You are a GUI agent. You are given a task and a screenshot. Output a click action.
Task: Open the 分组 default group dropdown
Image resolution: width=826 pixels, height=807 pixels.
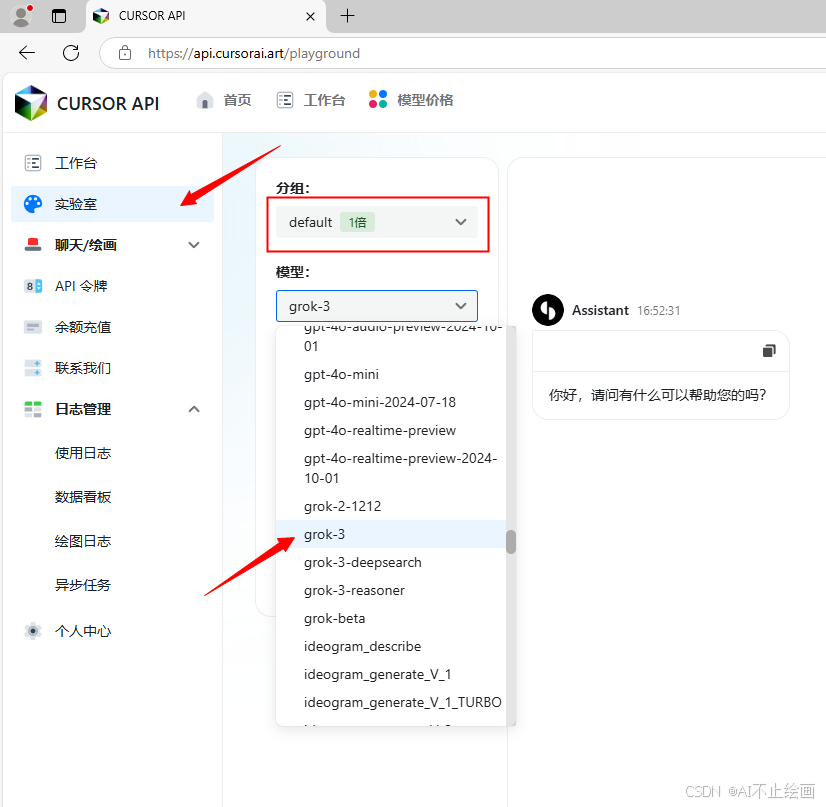(377, 222)
